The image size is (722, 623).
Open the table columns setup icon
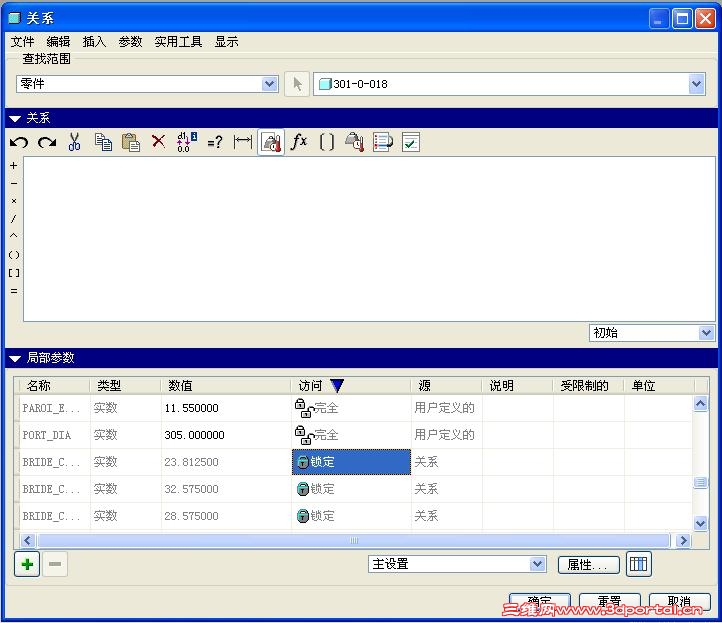[639, 564]
